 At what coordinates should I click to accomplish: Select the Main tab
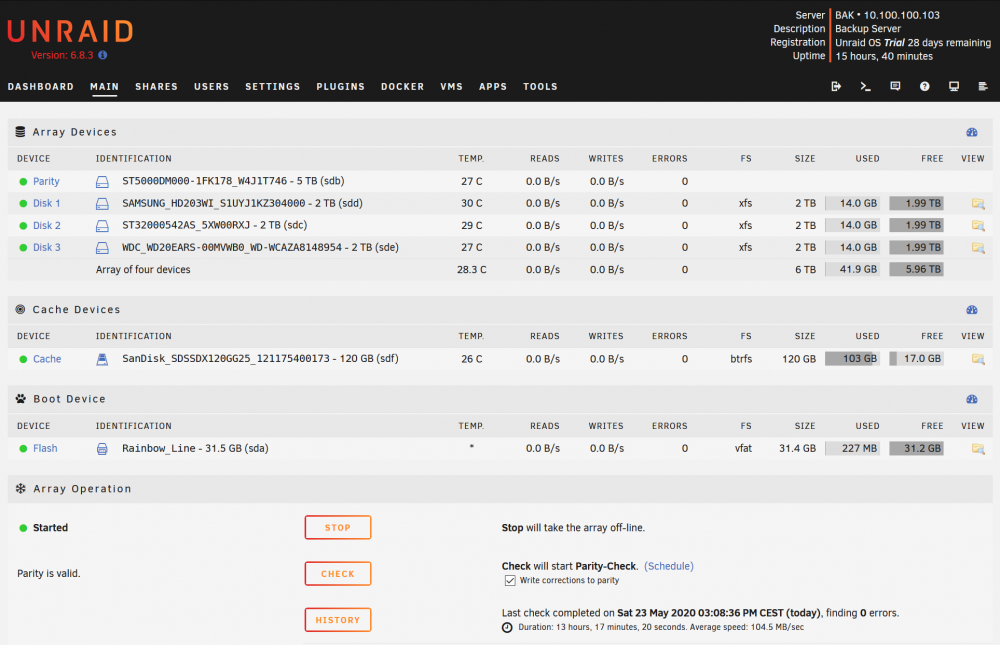pyautogui.click(x=105, y=87)
